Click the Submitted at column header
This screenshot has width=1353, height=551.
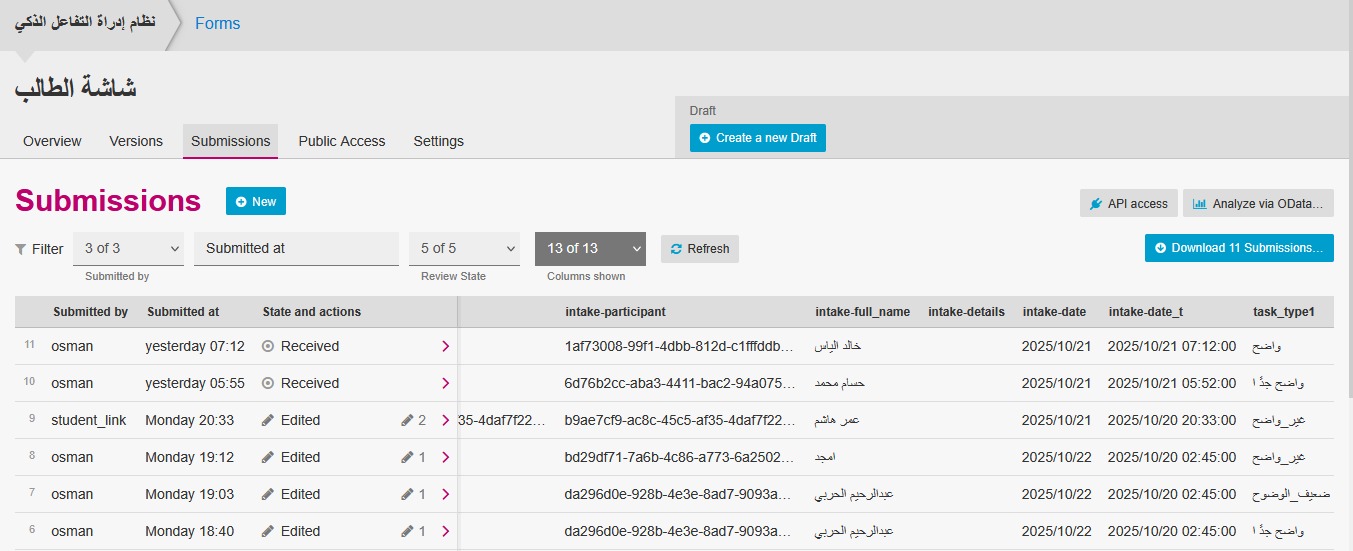tap(183, 312)
